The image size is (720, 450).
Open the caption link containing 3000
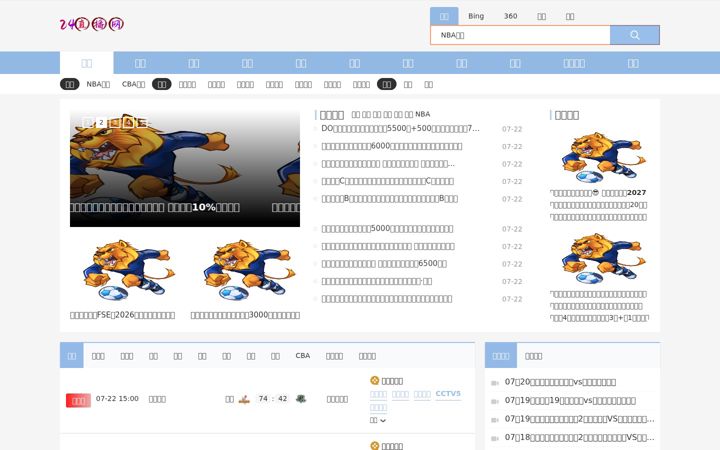pos(245,315)
